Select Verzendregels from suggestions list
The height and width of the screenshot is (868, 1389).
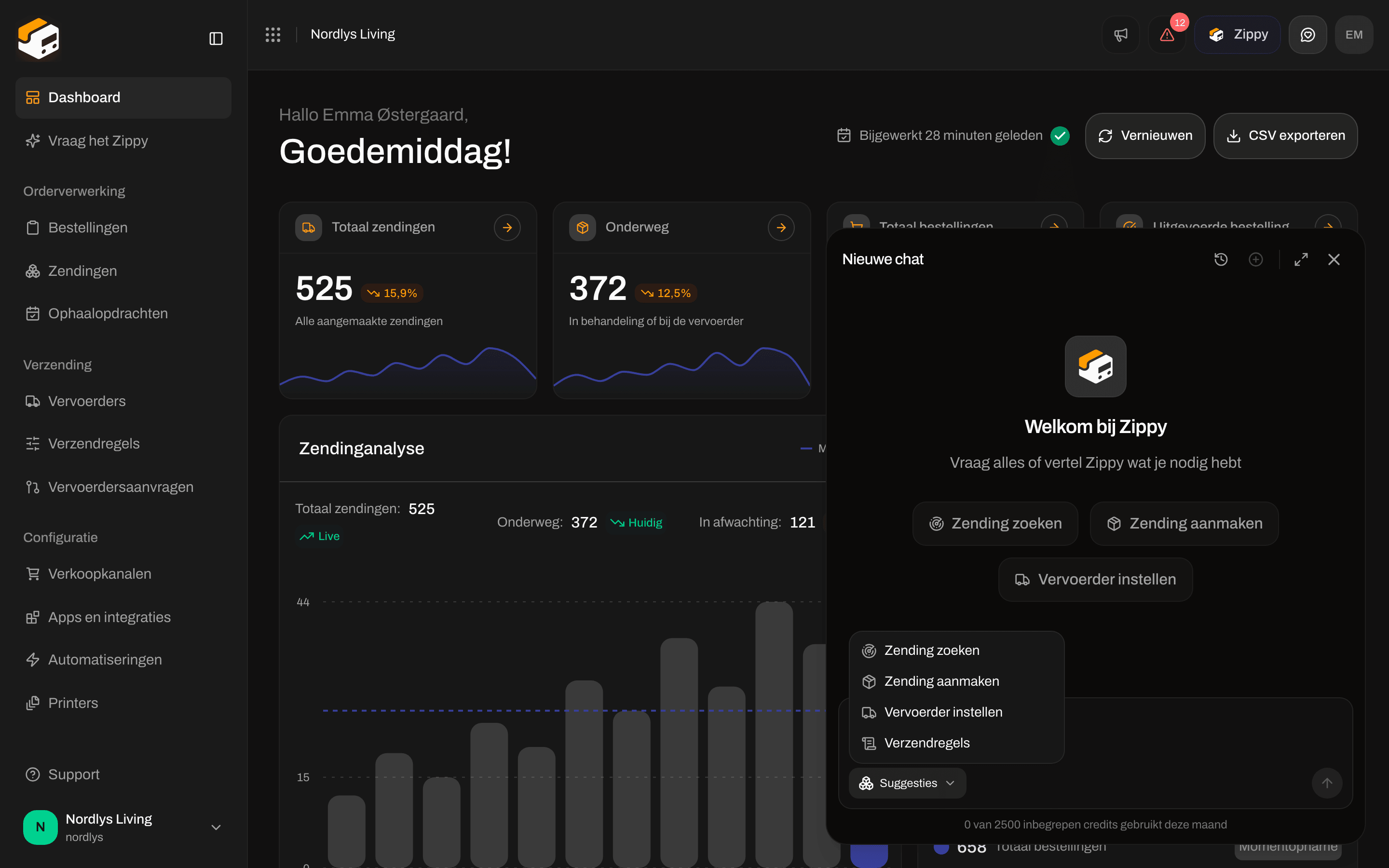tap(957, 743)
